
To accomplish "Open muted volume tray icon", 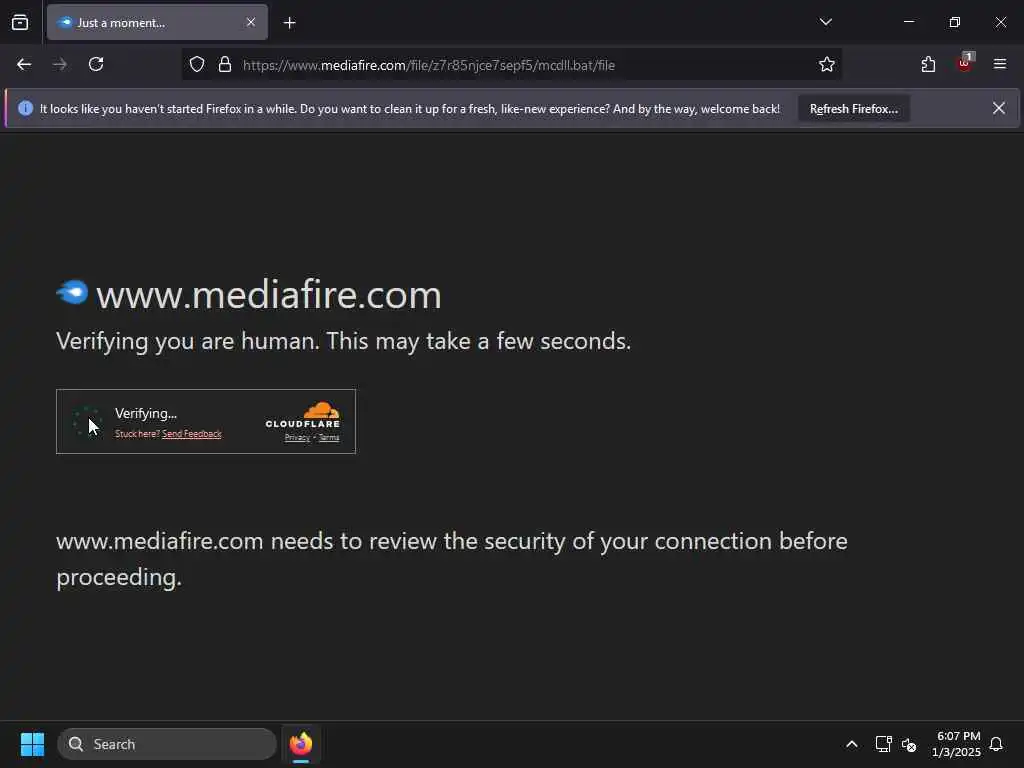I will 909,744.
